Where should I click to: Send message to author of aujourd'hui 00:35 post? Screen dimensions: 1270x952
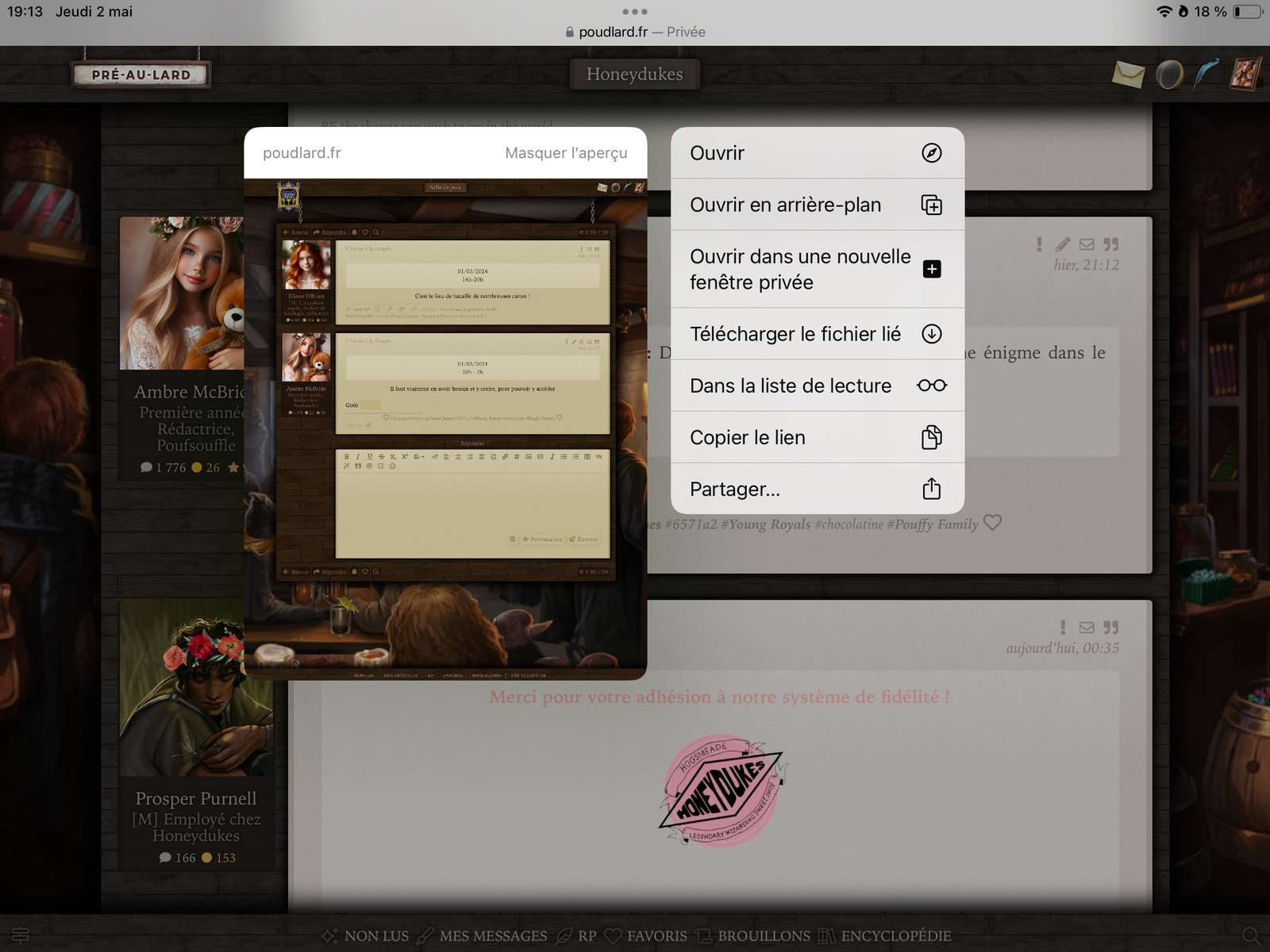click(x=1087, y=628)
